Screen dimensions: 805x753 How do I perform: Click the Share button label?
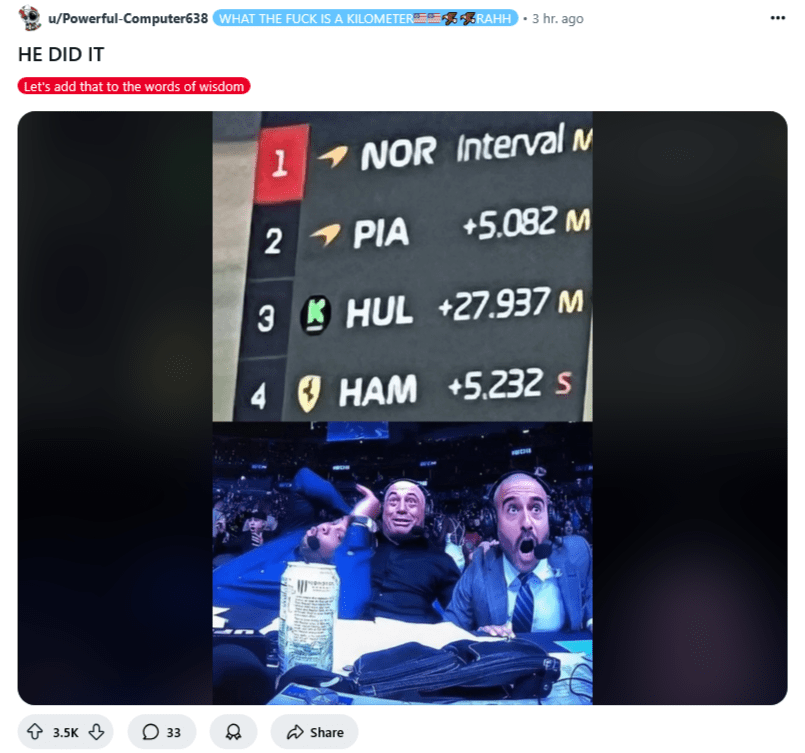(x=327, y=732)
